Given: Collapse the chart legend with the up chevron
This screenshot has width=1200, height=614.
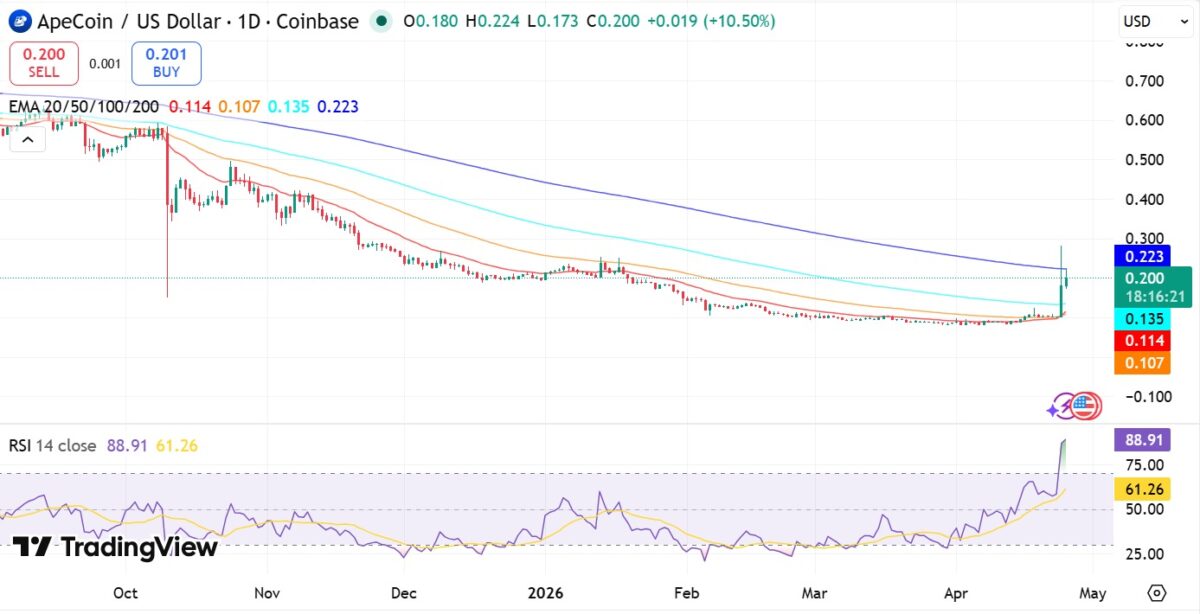Looking at the screenshot, I should [27, 139].
